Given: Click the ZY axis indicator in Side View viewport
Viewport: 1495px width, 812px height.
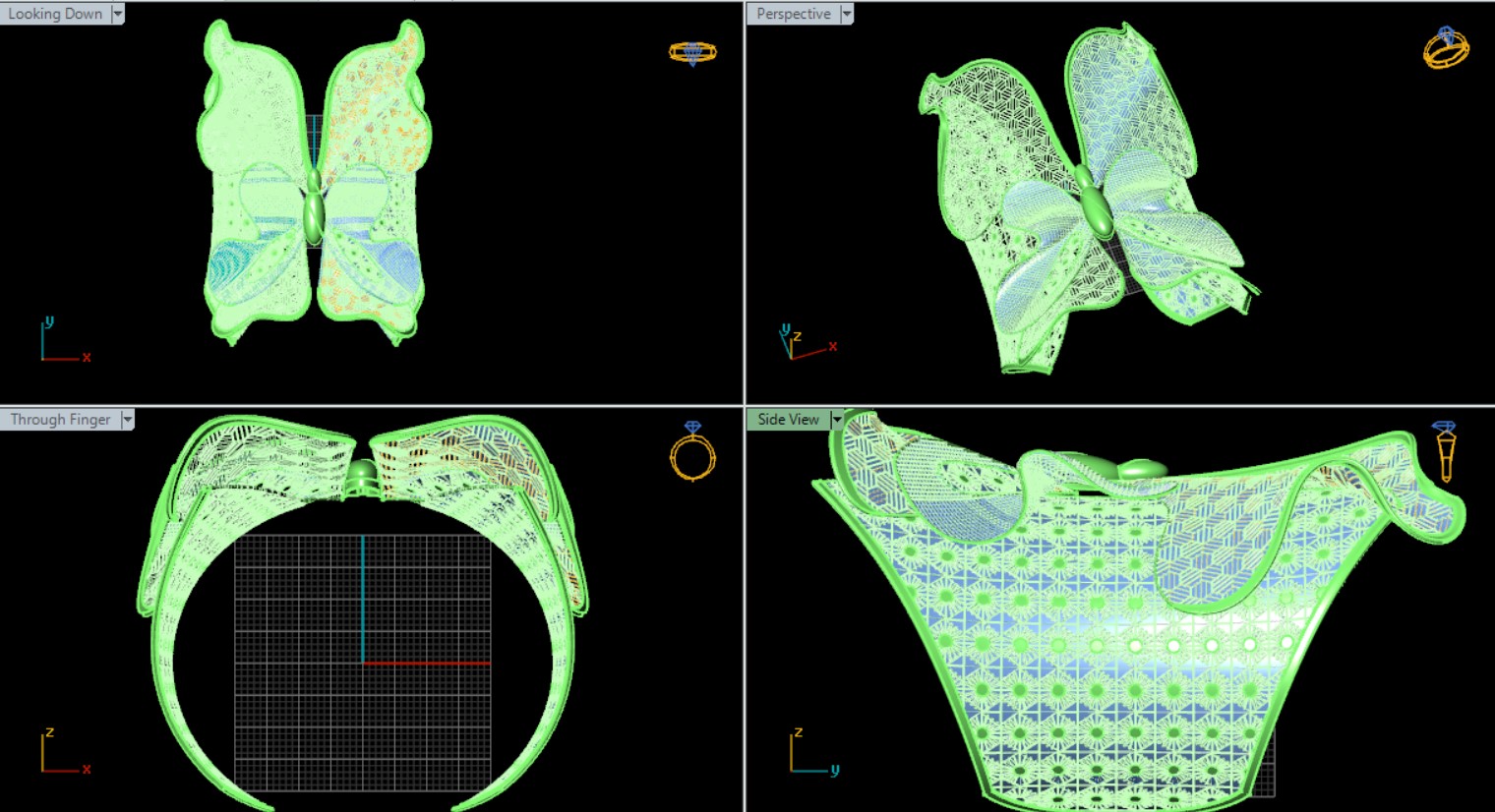Looking at the screenshot, I should tap(812, 754).
